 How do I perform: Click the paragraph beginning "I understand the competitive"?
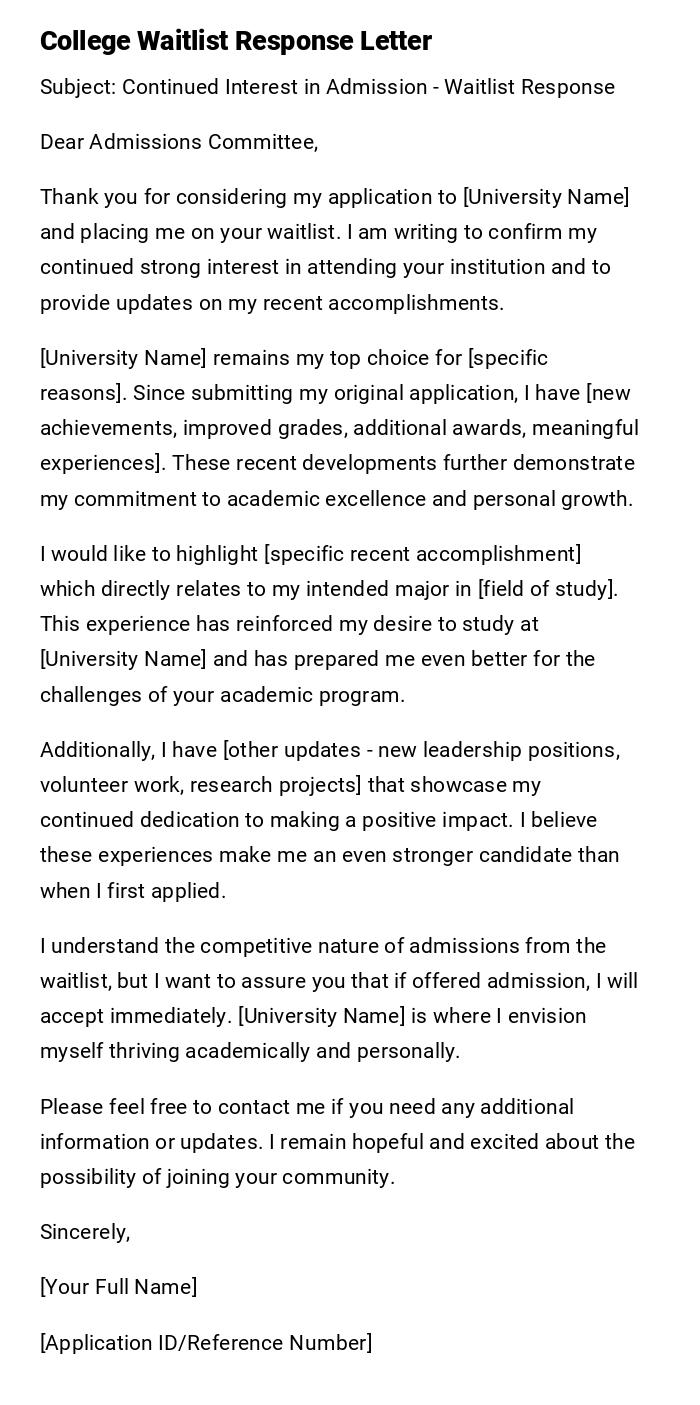click(338, 998)
